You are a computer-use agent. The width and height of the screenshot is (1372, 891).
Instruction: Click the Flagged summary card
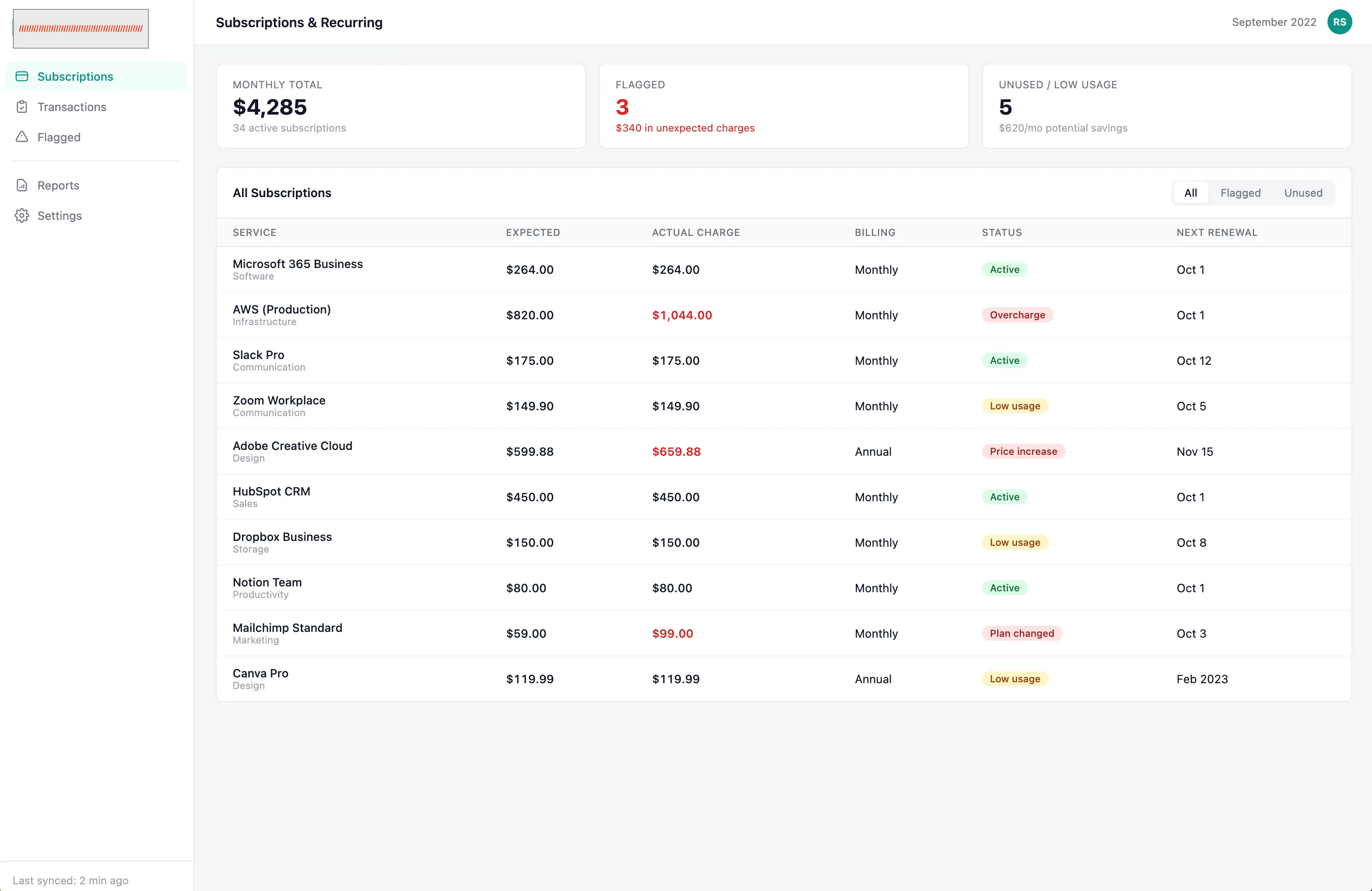point(784,106)
